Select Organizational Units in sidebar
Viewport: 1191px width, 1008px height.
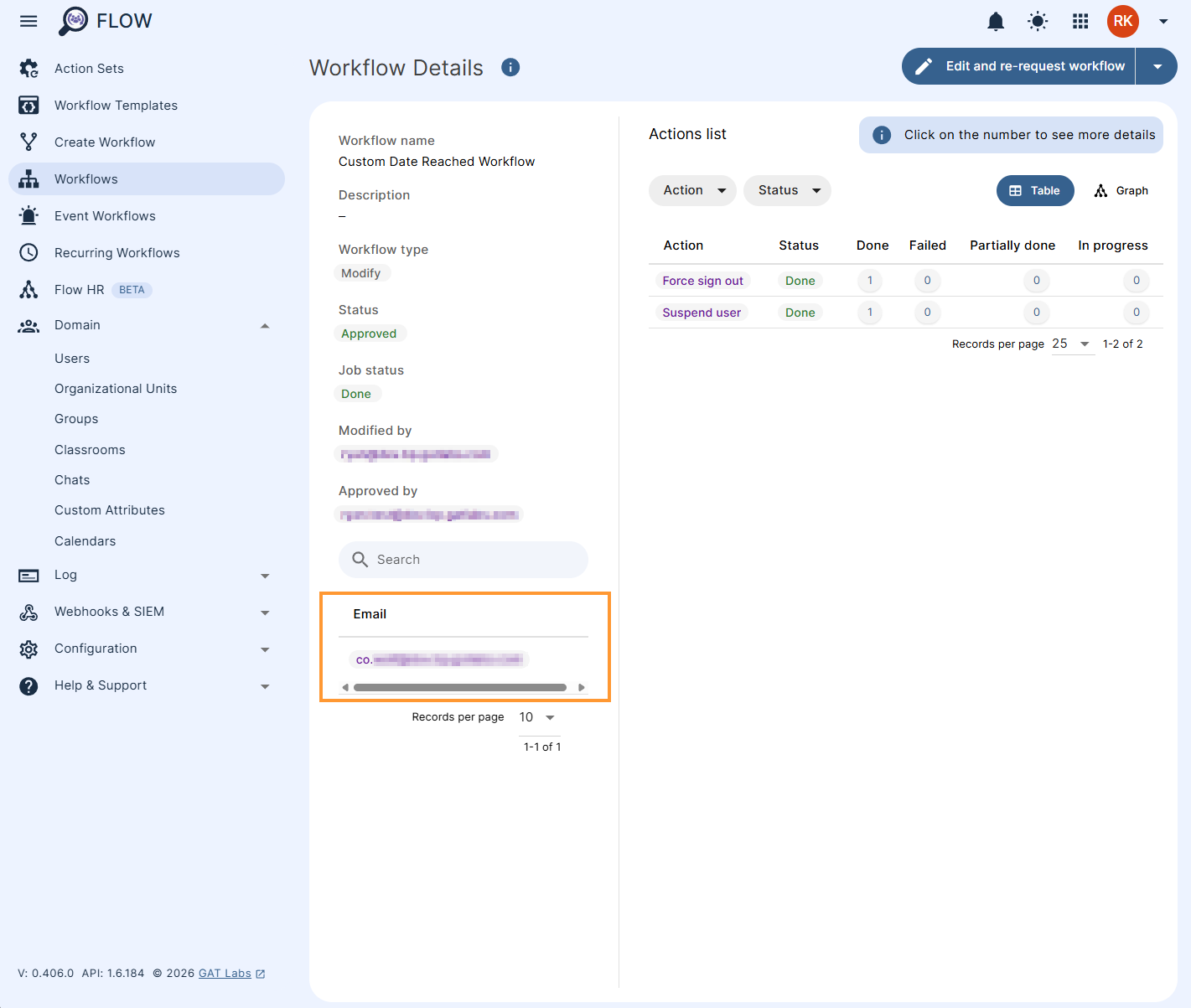point(116,388)
